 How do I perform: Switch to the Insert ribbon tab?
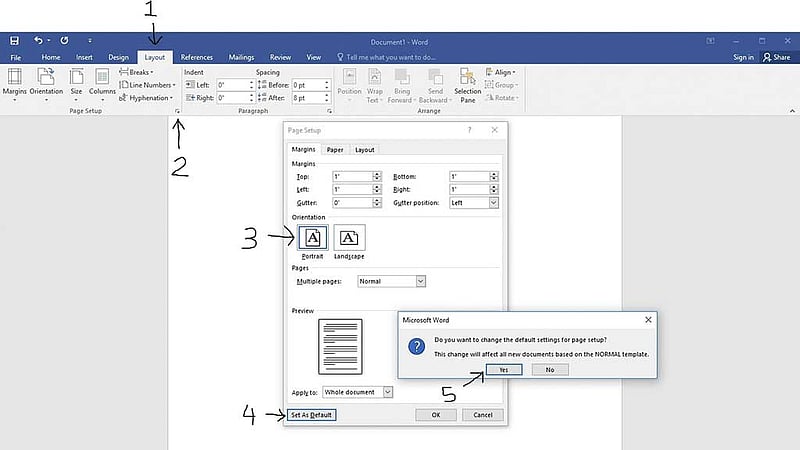point(84,57)
